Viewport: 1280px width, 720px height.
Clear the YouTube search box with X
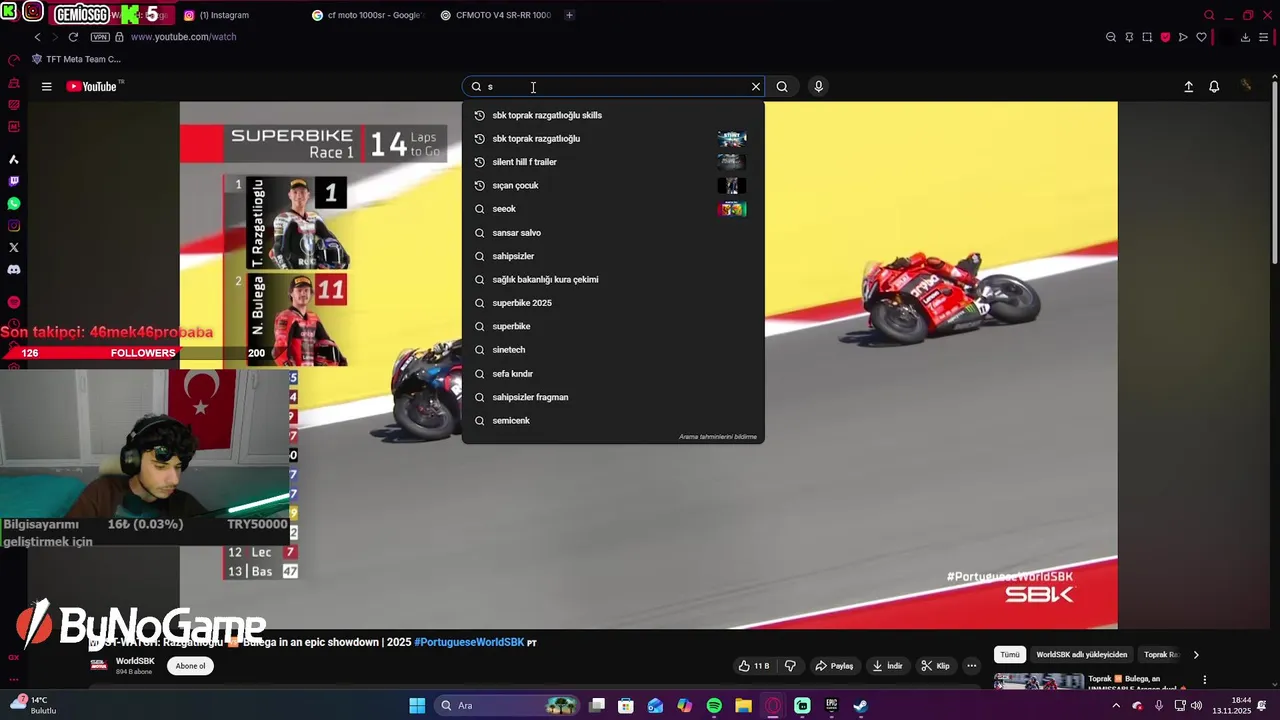tap(756, 87)
